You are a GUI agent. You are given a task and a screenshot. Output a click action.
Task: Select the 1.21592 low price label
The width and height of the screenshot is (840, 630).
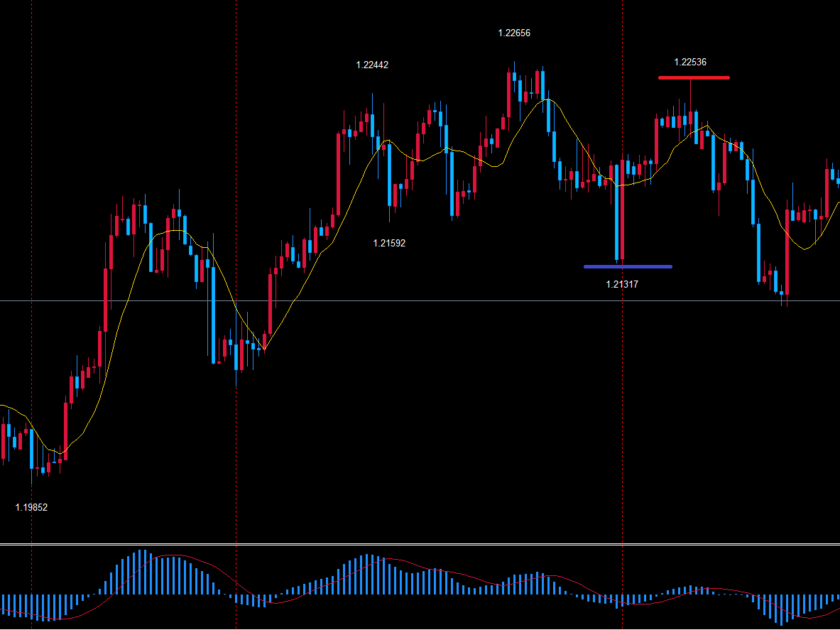click(389, 243)
